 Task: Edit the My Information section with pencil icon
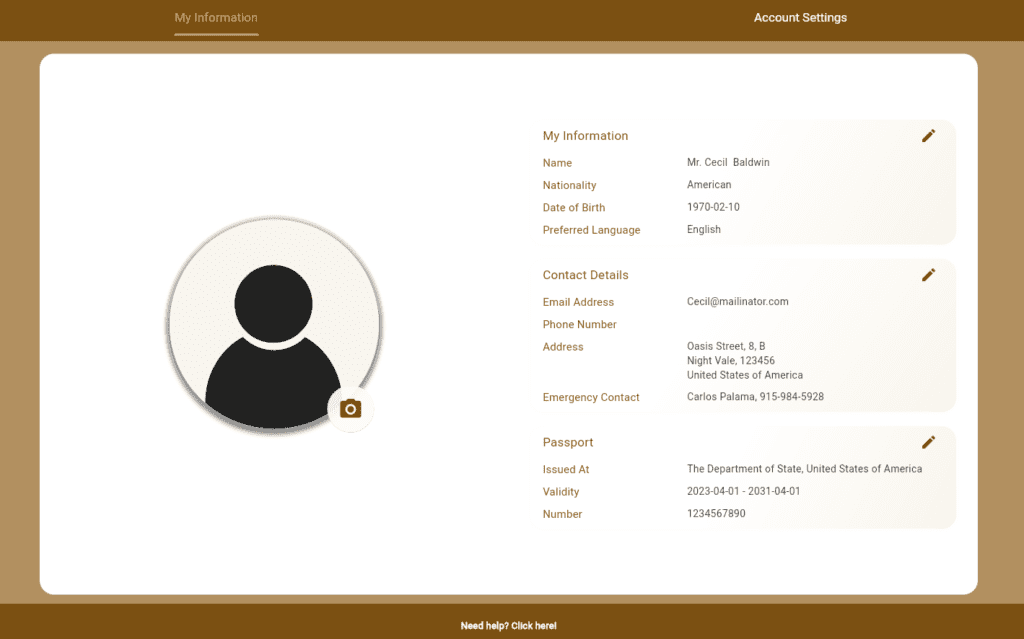tap(928, 136)
